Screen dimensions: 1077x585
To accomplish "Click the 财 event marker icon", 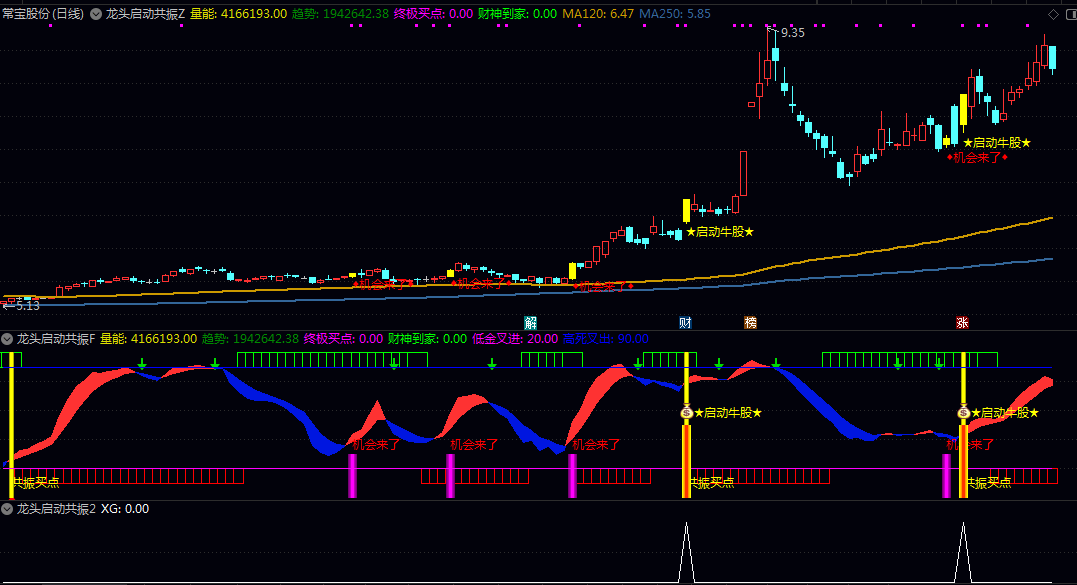I will pos(685,322).
